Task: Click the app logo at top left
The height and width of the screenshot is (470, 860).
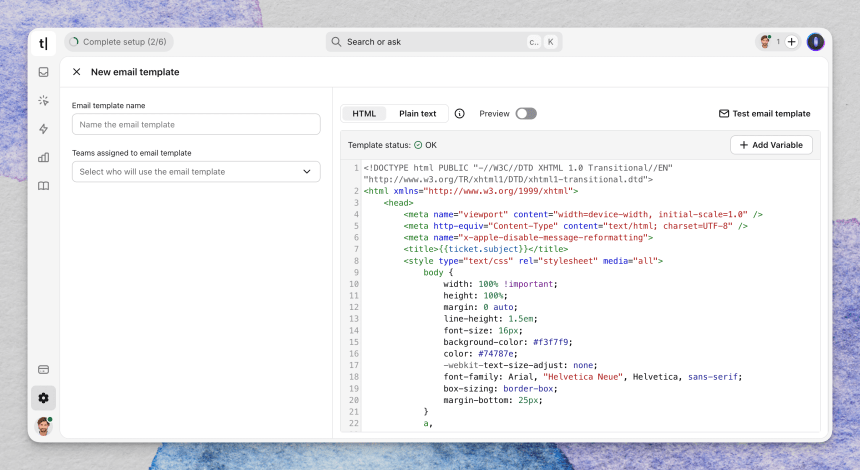Action: click(x=43, y=43)
